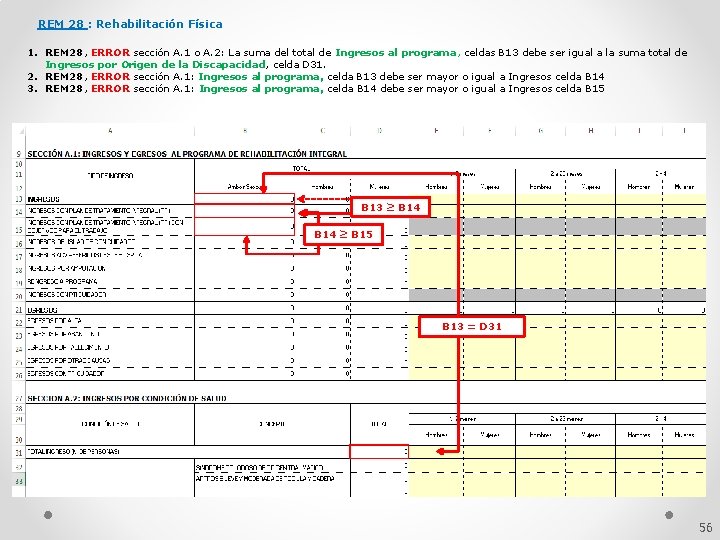Click the red ERROR word in item 3
Viewport: 720px width, 540px height.
110,88
